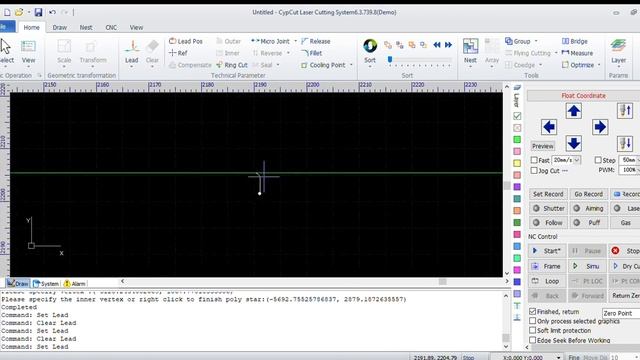640x360 pixels.
Task: Open the Alarm log tab
Action: [75, 283]
